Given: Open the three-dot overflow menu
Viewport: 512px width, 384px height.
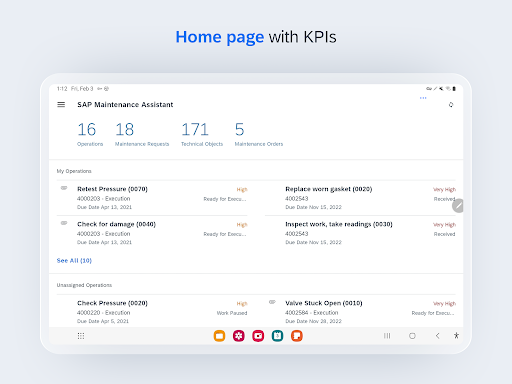Looking at the screenshot, I should tap(423, 98).
